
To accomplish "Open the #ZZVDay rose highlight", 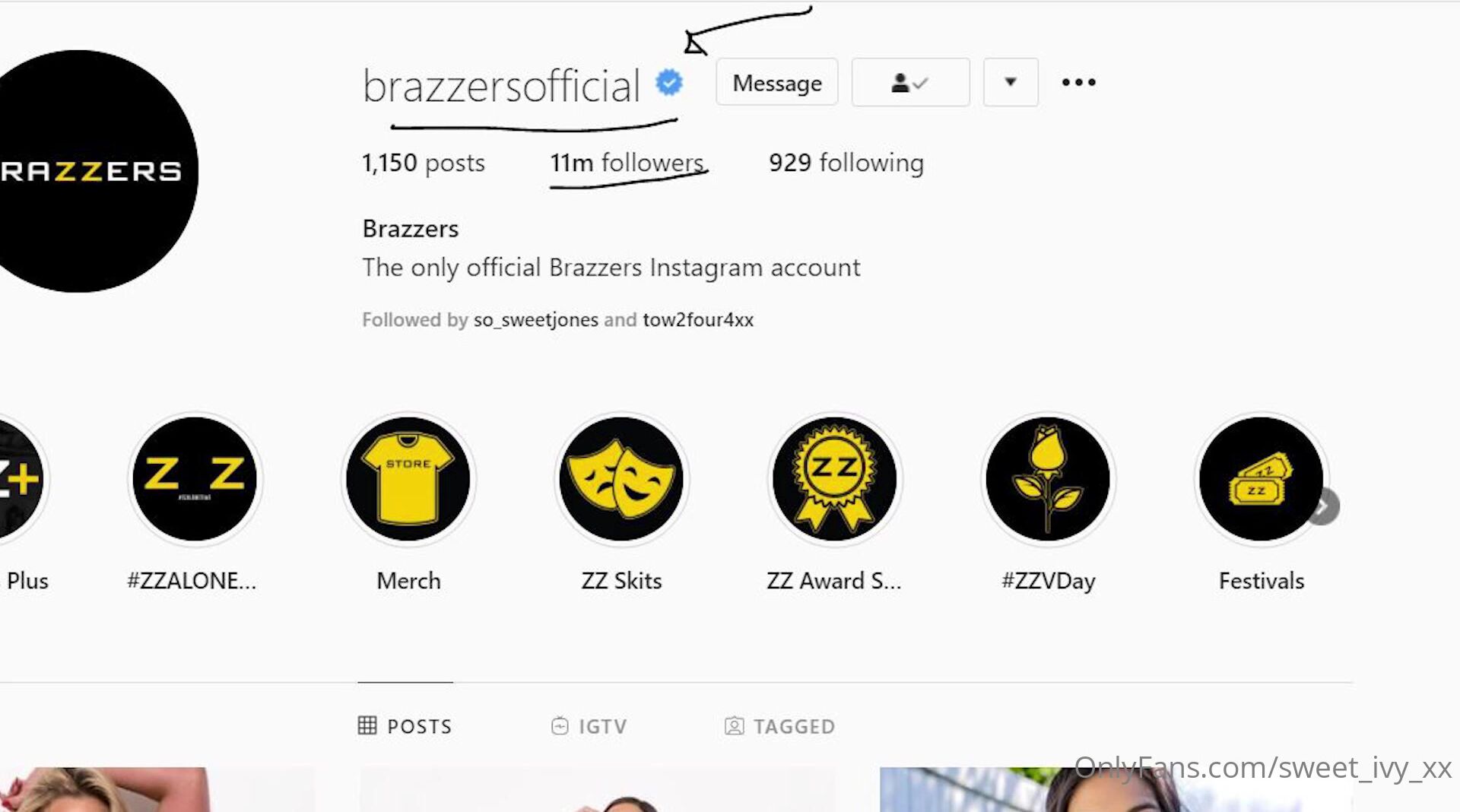I will tap(1048, 479).
